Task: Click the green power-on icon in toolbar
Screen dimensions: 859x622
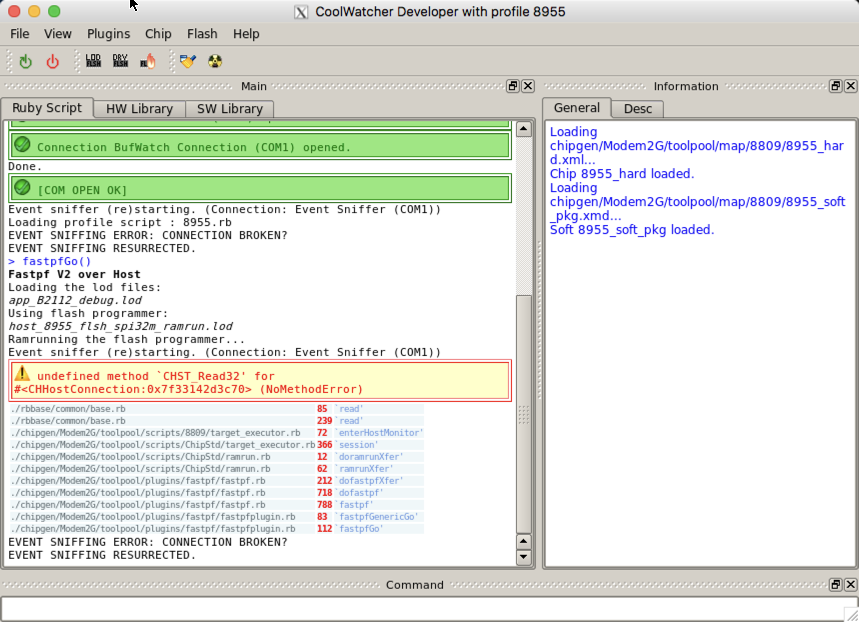Action: point(26,61)
